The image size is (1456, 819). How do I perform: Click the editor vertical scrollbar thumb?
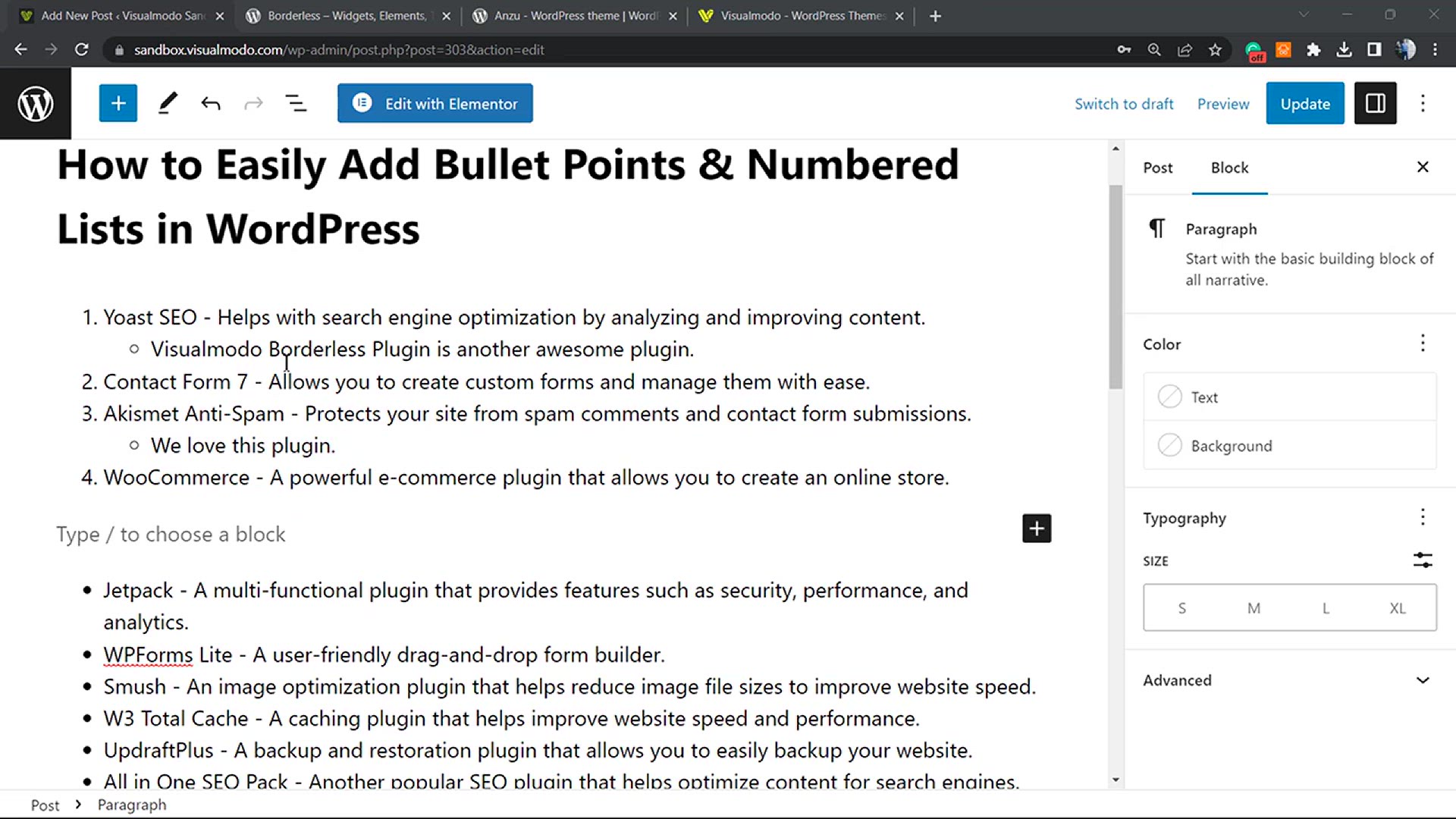(x=1115, y=287)
